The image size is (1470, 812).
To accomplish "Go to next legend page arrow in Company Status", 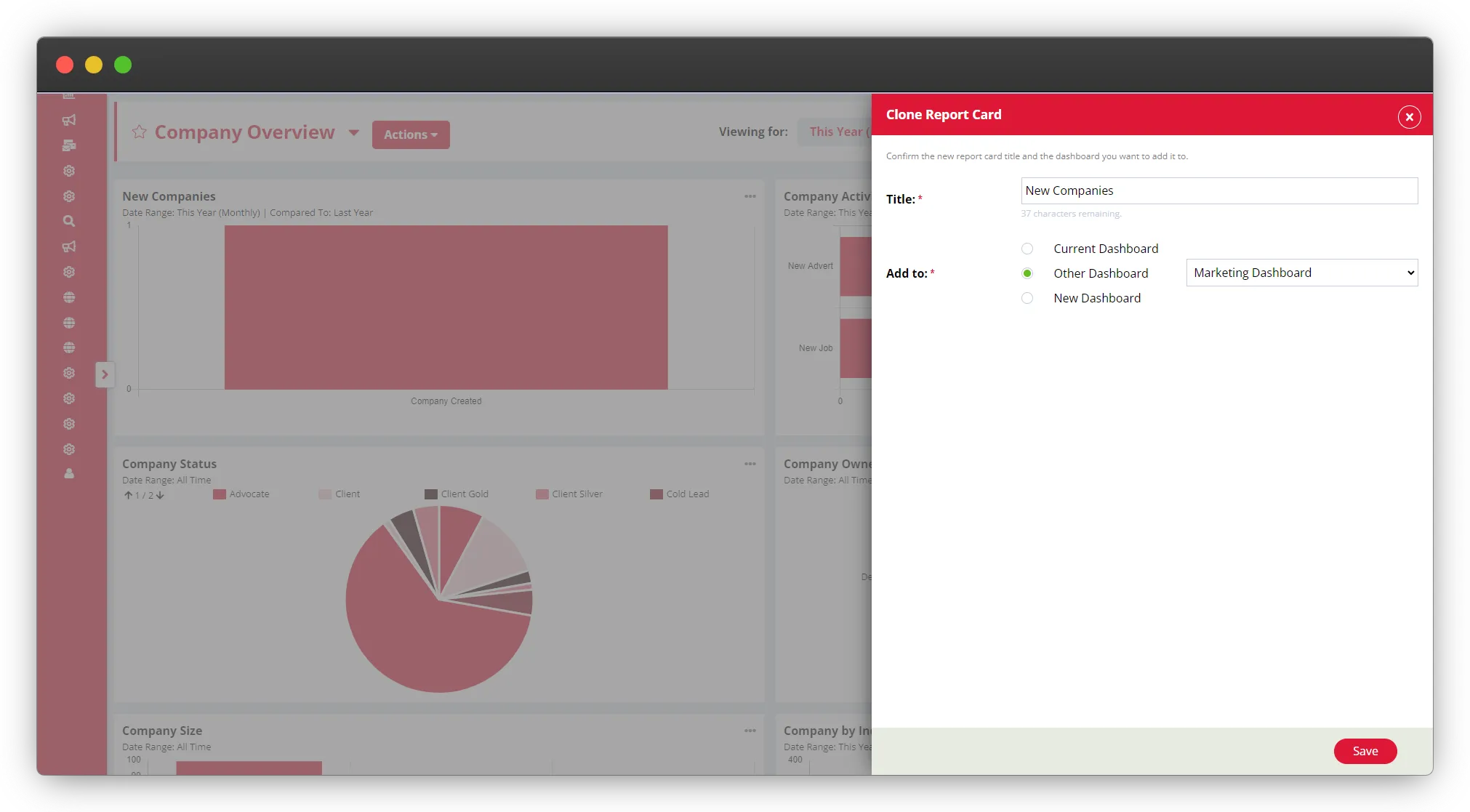I will click(x=160, y=495).
